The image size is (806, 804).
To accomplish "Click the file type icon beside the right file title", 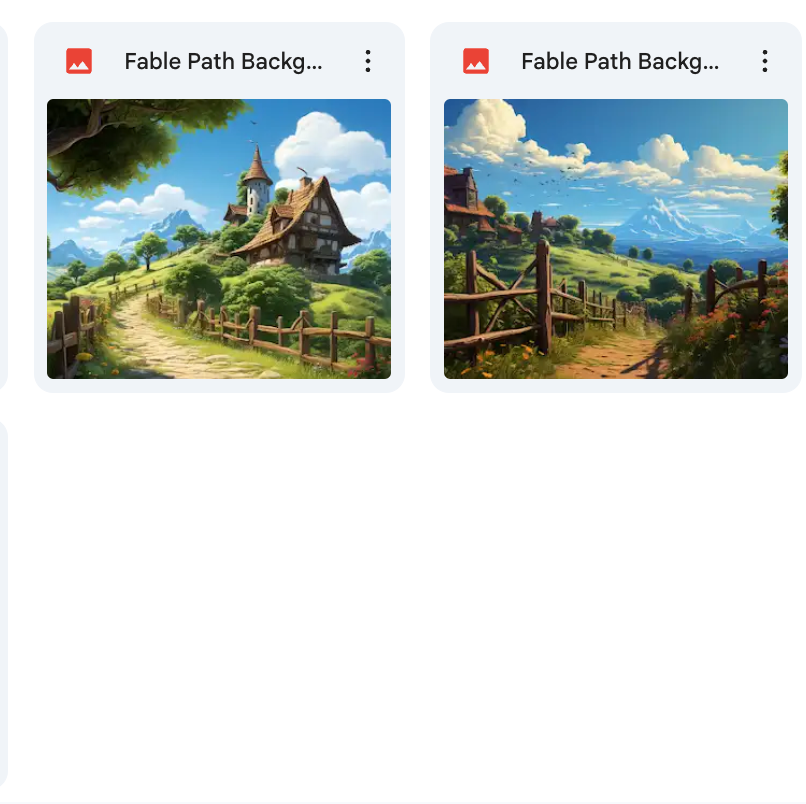I will click(x=476, y=61).
